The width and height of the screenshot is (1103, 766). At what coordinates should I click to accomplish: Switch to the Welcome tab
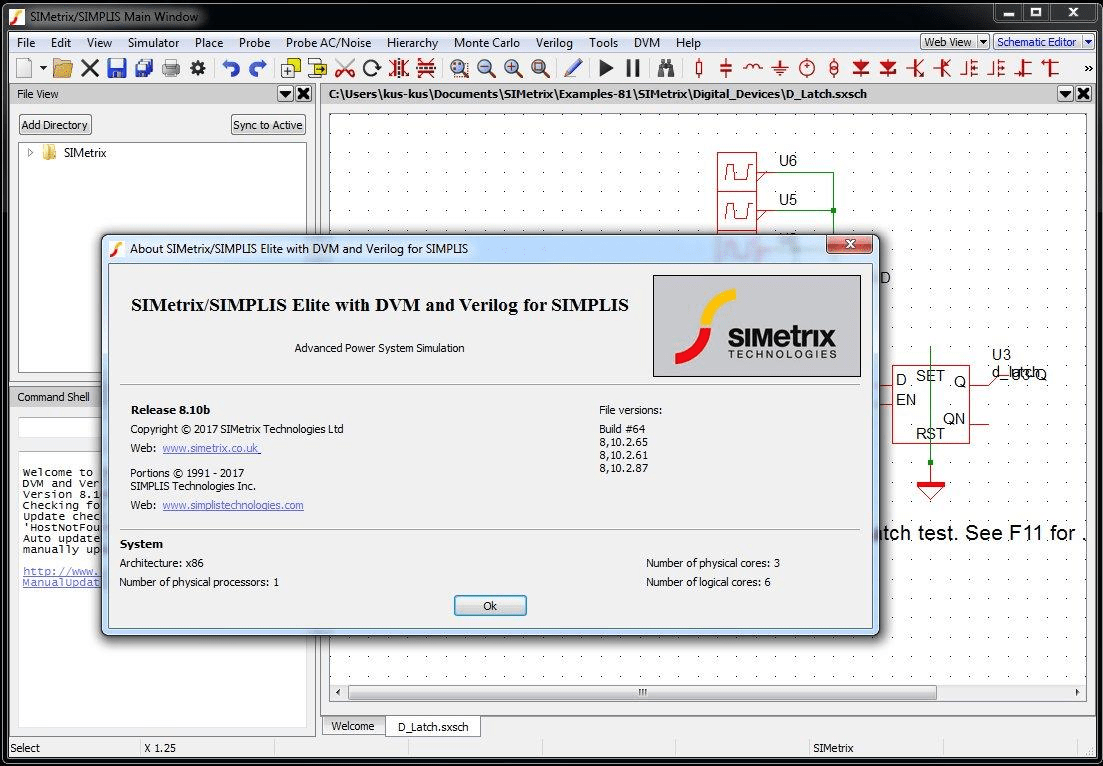click(353, 726)
